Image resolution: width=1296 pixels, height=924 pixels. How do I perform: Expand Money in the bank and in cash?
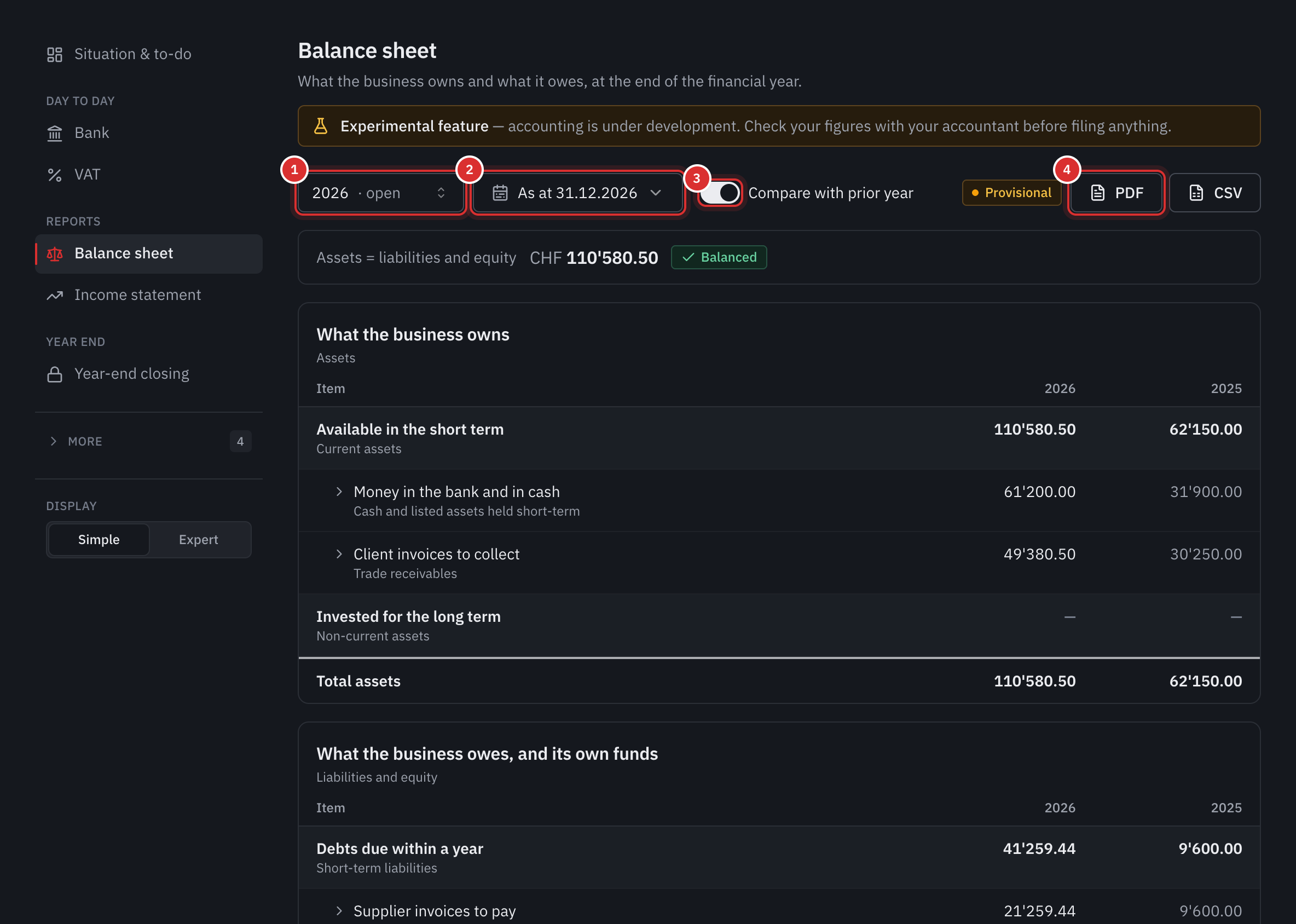click(x=339, y=492)
